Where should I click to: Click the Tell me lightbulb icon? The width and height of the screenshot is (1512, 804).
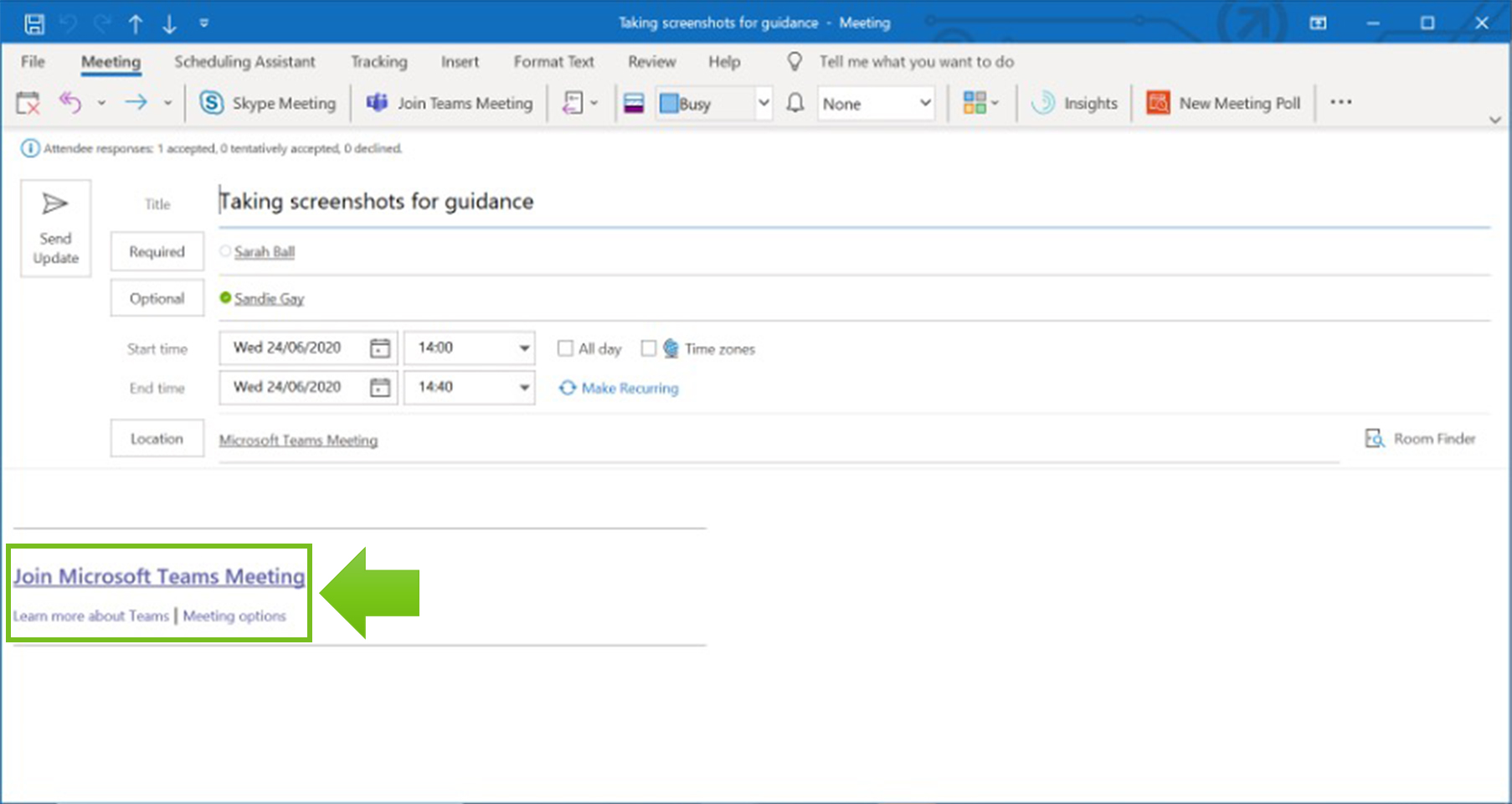[x=795, y=61]
